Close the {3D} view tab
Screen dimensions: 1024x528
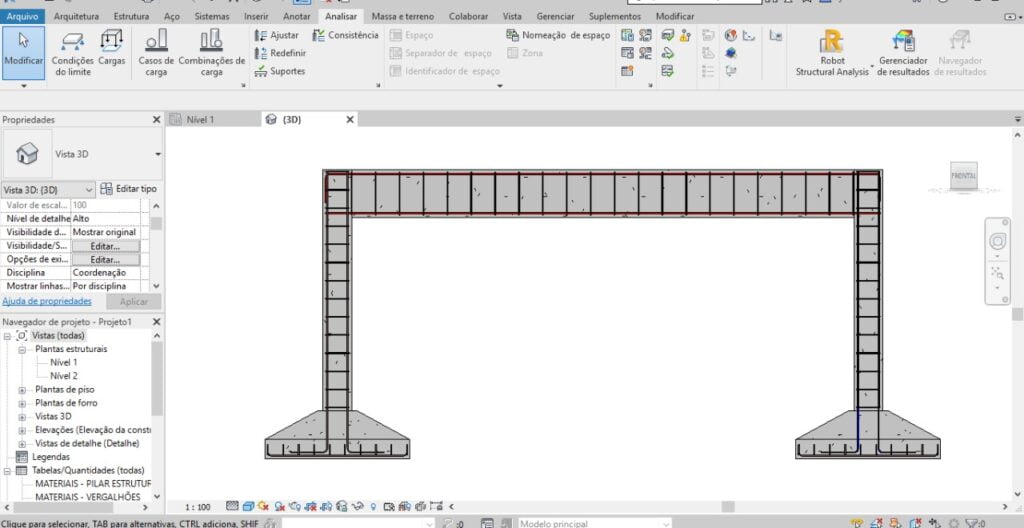(349, 120)
